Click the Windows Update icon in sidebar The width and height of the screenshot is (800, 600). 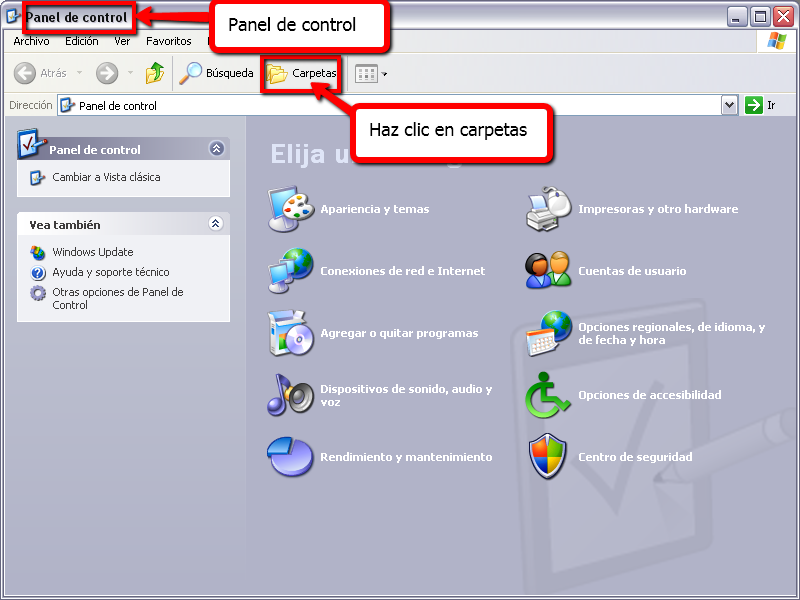pyautogui.click(x=38, y=252)
